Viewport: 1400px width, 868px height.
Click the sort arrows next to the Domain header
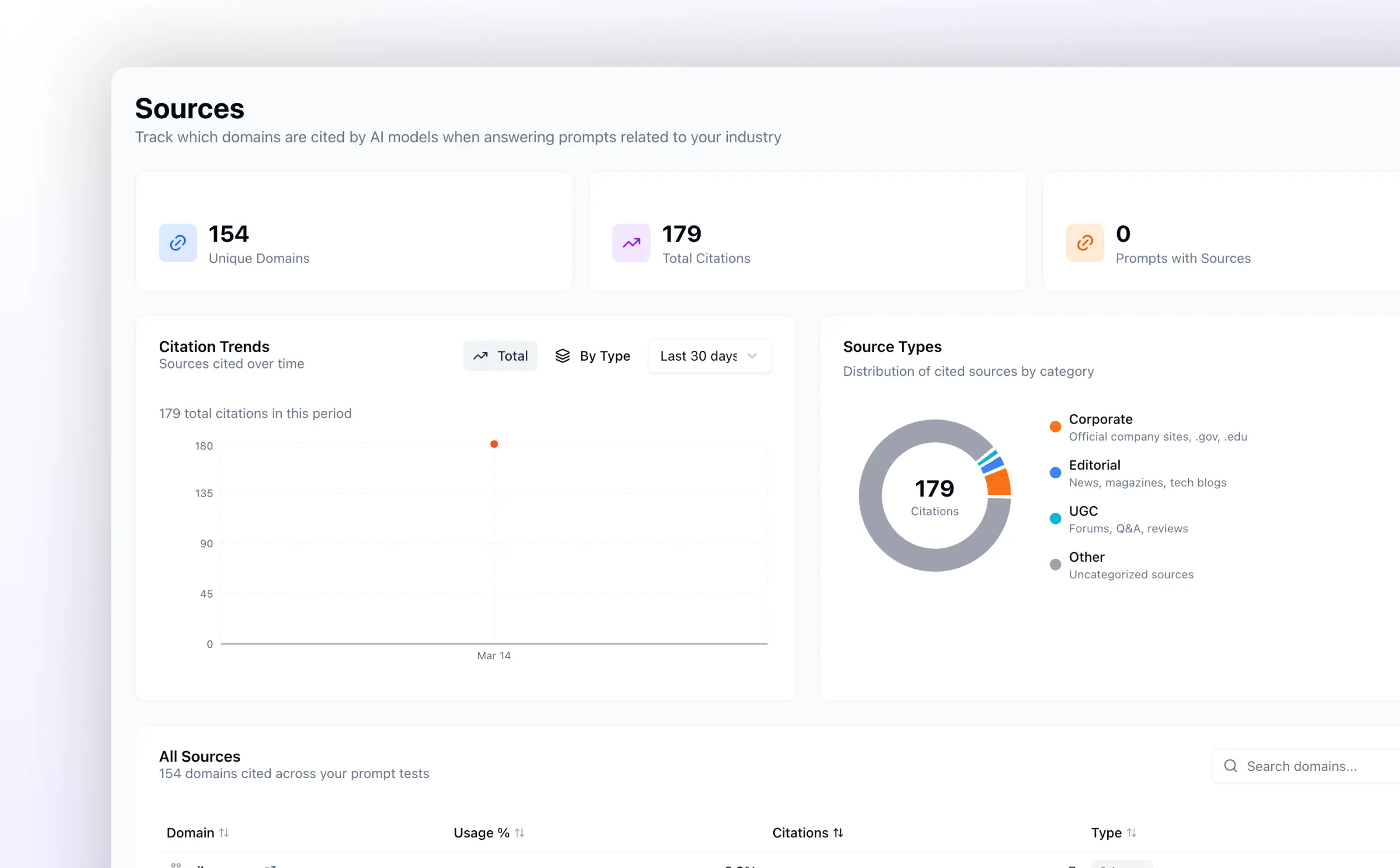click(224, 832)
